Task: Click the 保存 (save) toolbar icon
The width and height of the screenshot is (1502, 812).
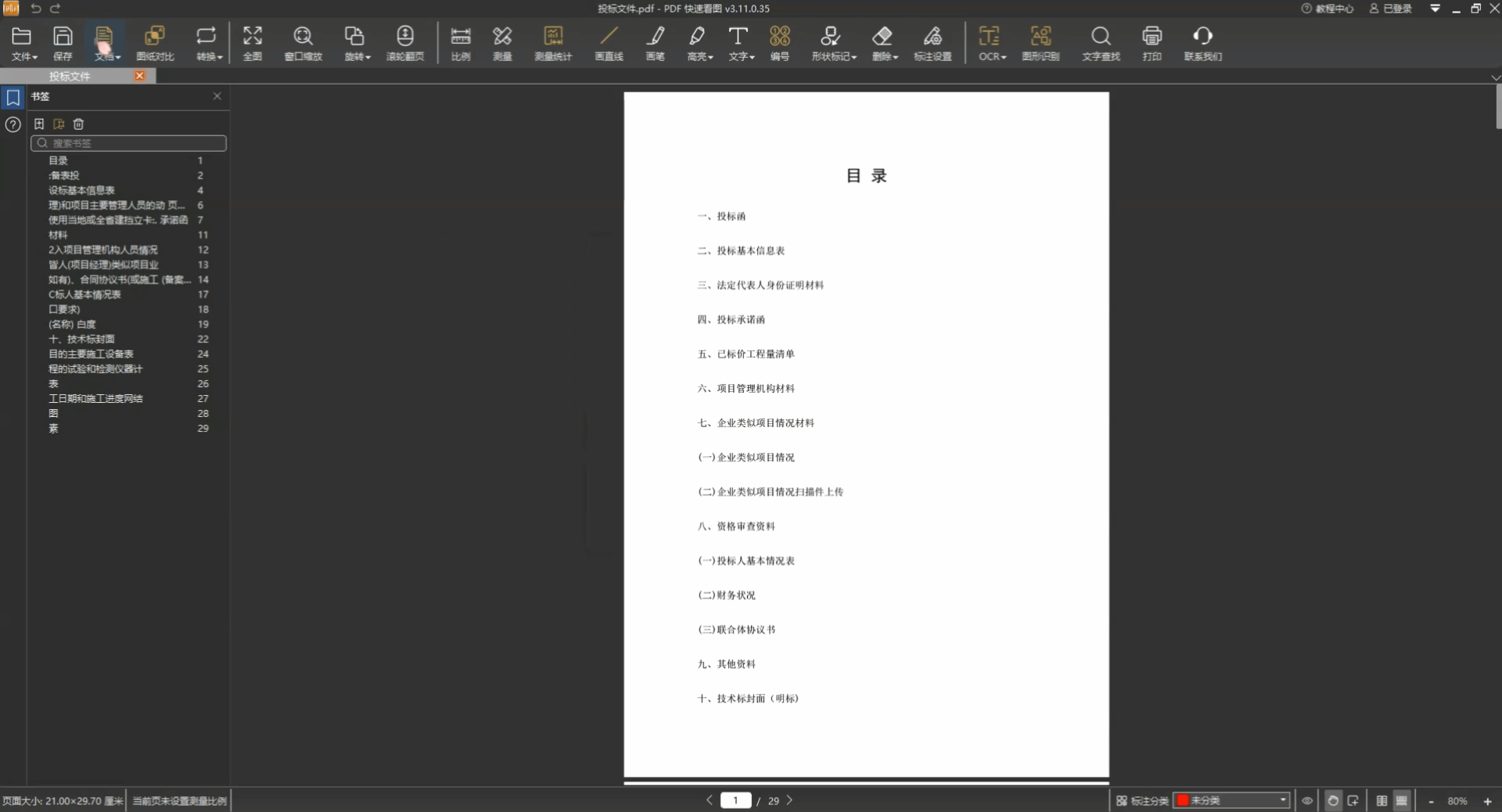Action: pyautogui.click(x=63, y=43)
